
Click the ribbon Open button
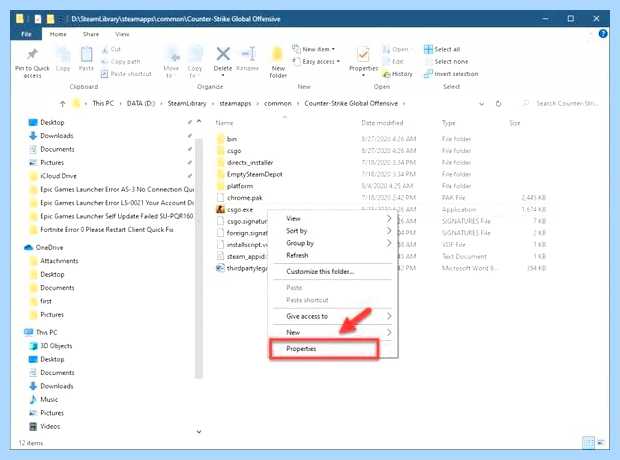[395, 49]
